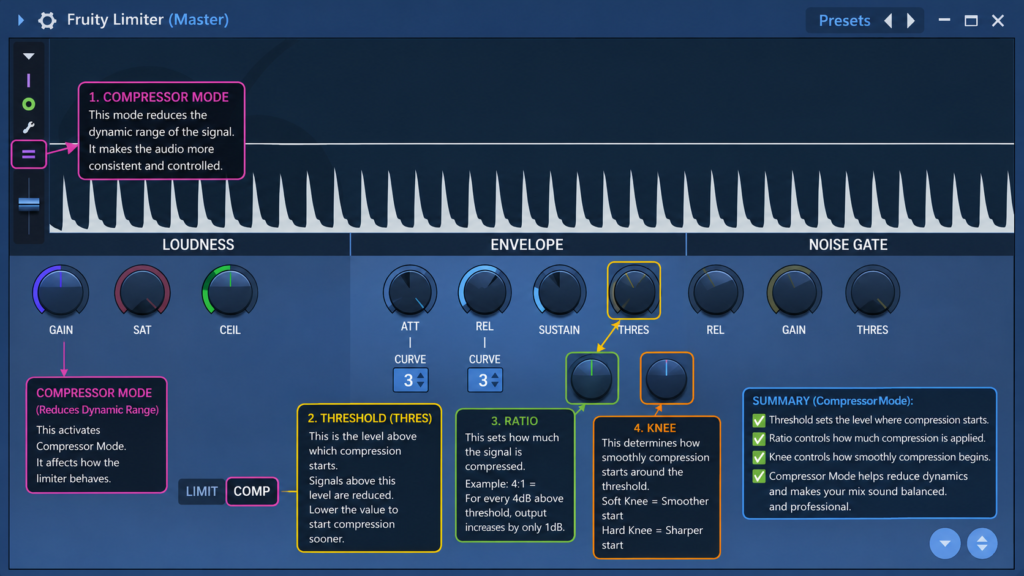The image size is (1024, 576).
Task: Adjust the vertical level slider in sidebar
Action: pyautogui.click(x=29, y=204)
